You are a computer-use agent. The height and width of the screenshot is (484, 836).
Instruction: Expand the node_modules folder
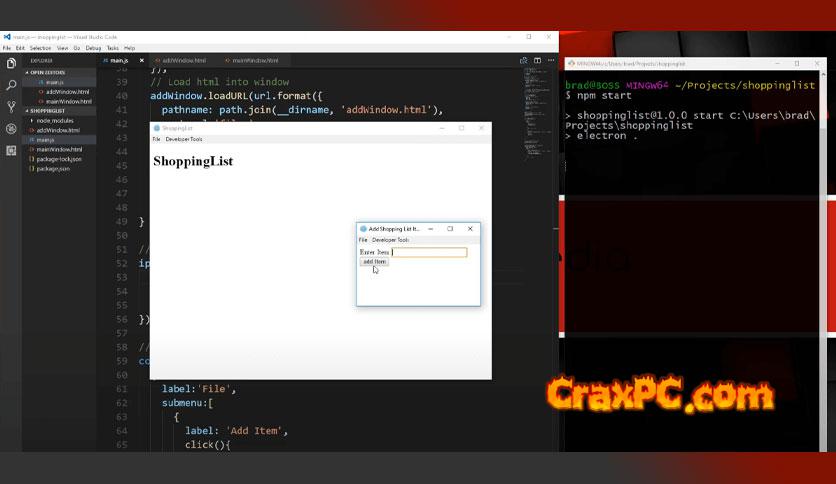(x=54, y=120)
